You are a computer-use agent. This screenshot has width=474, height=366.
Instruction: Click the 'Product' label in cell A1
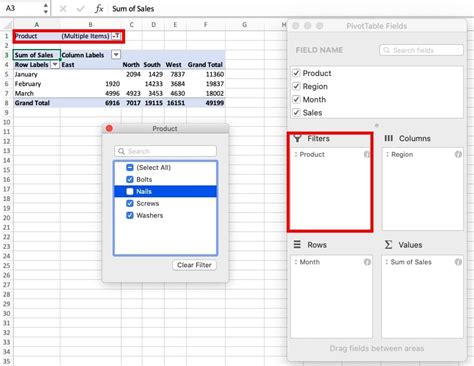37,36
